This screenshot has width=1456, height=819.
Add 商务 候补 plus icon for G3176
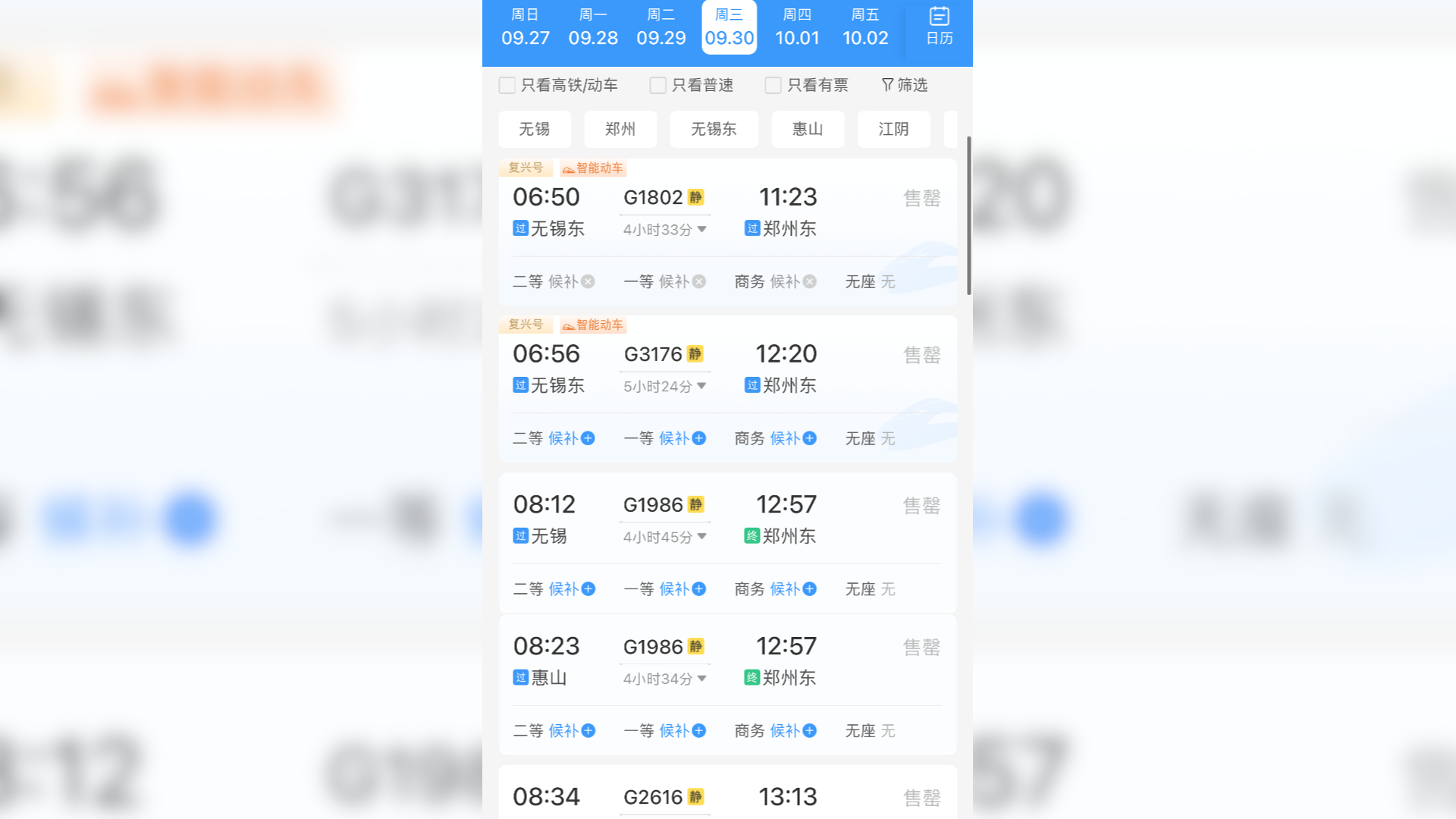click(x=810, y=438)
